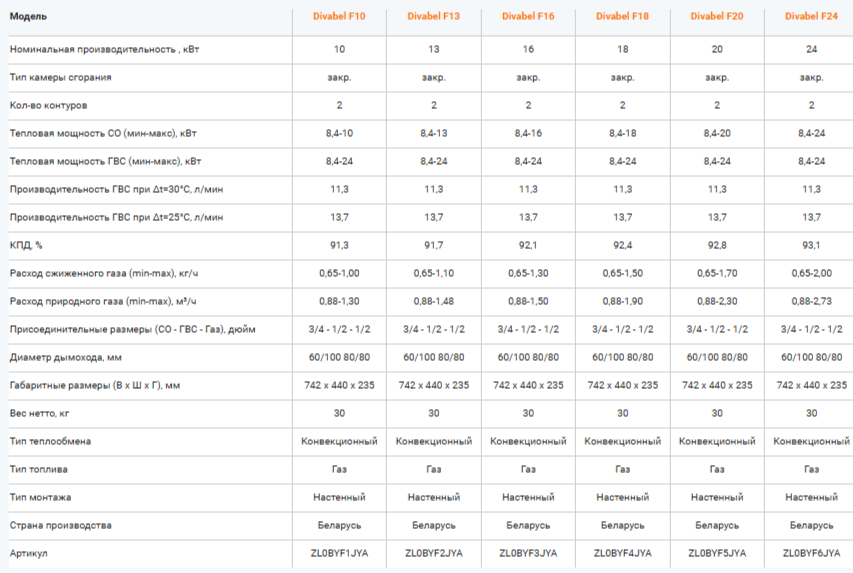Click row label 'Производительность ГВС при Δt=30°C'
The height and width of the screenshot is (573, 853).
point(99,189)
